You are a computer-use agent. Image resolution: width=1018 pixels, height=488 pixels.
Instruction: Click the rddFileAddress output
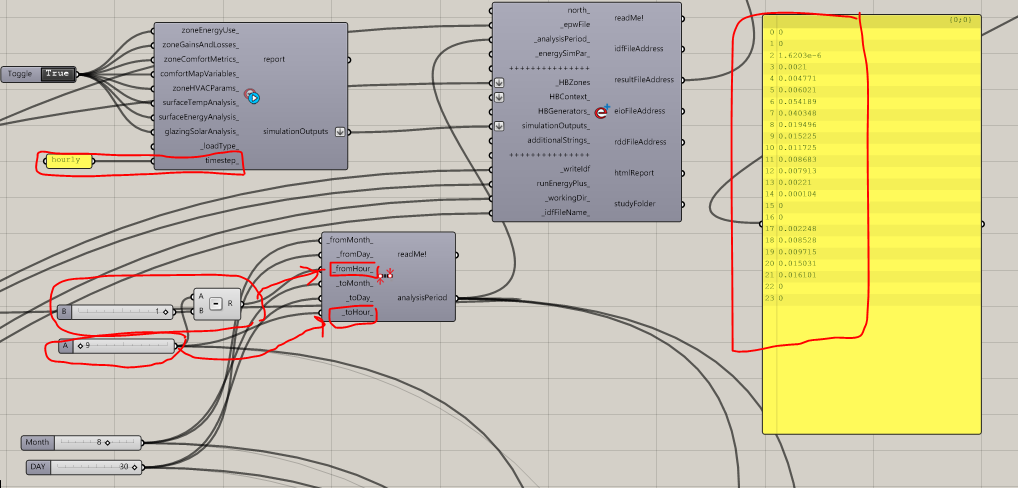[x=639, y=141]
